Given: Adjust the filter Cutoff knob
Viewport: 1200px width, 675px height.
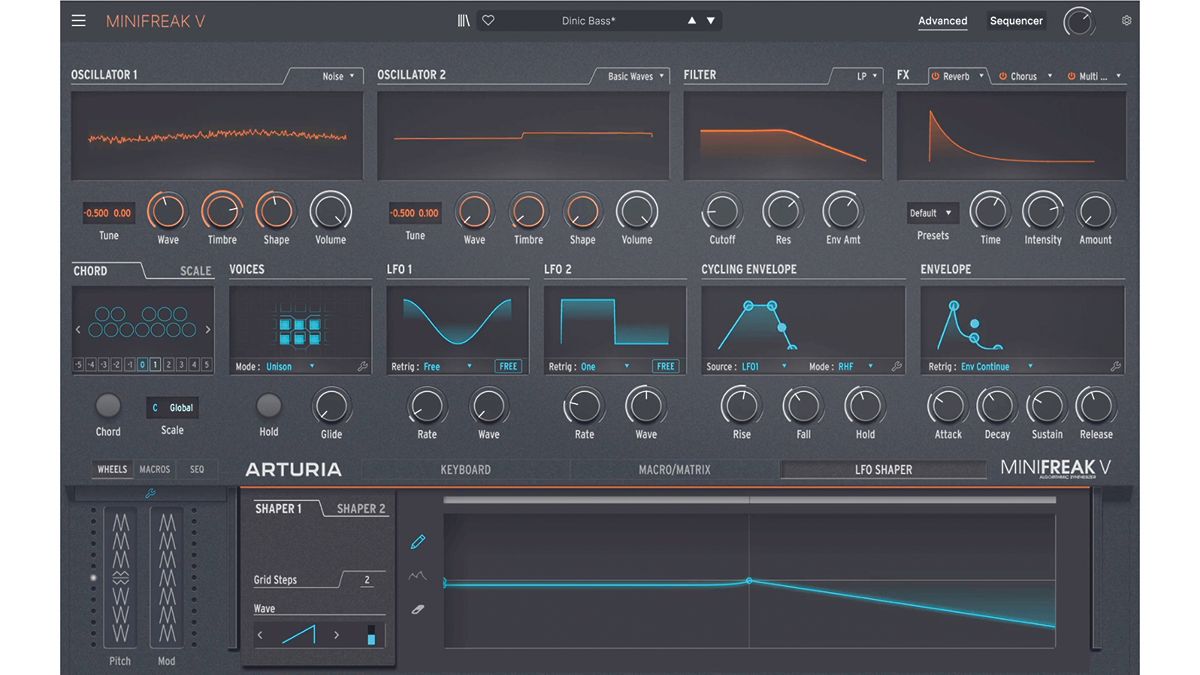Looking at the screenshot, I should (x=721, y=213).
